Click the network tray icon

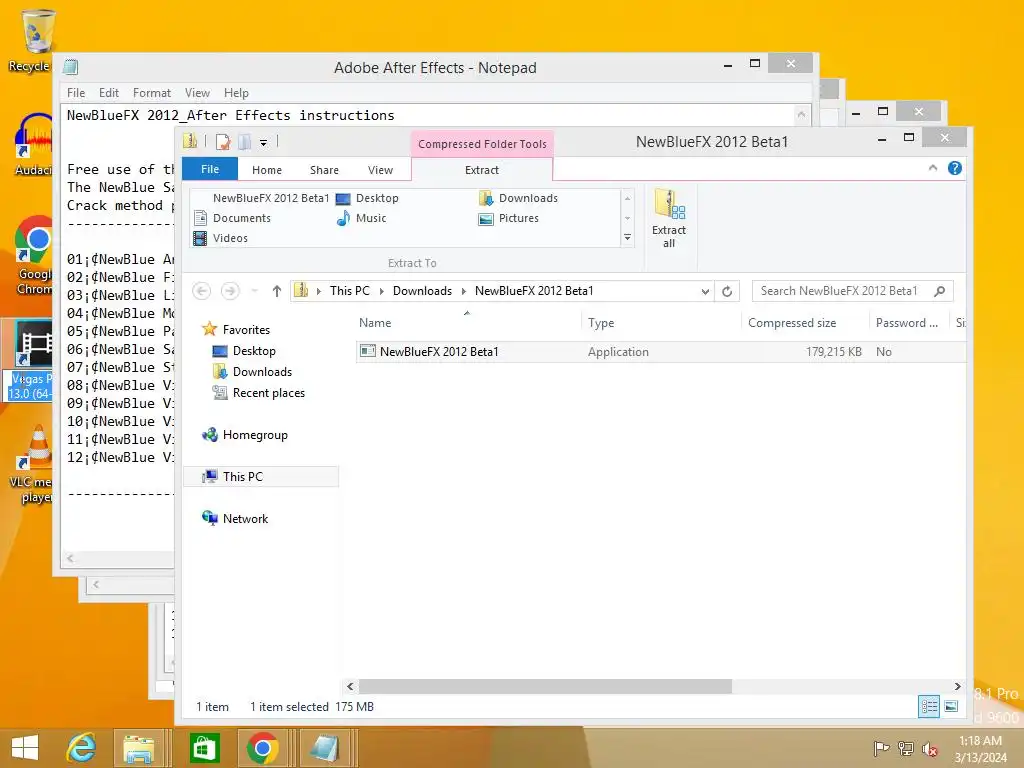coord(906,749)
